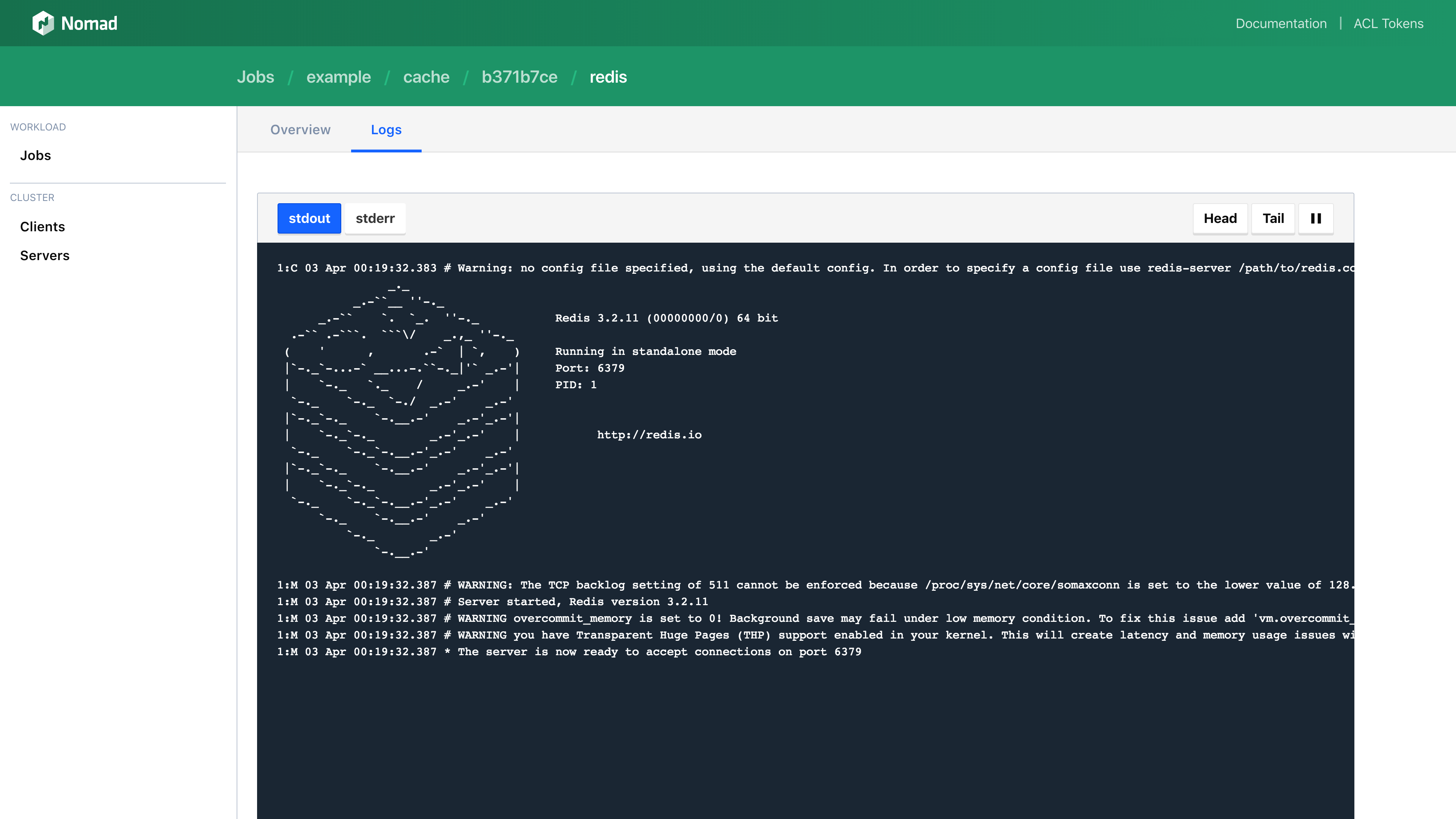Jump to Tail of the log

click(1273, 218)
